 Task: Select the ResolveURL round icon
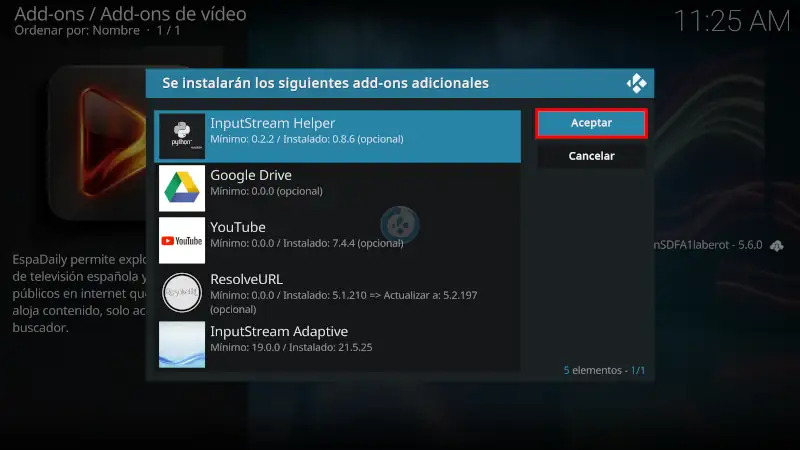click(182, 292)
